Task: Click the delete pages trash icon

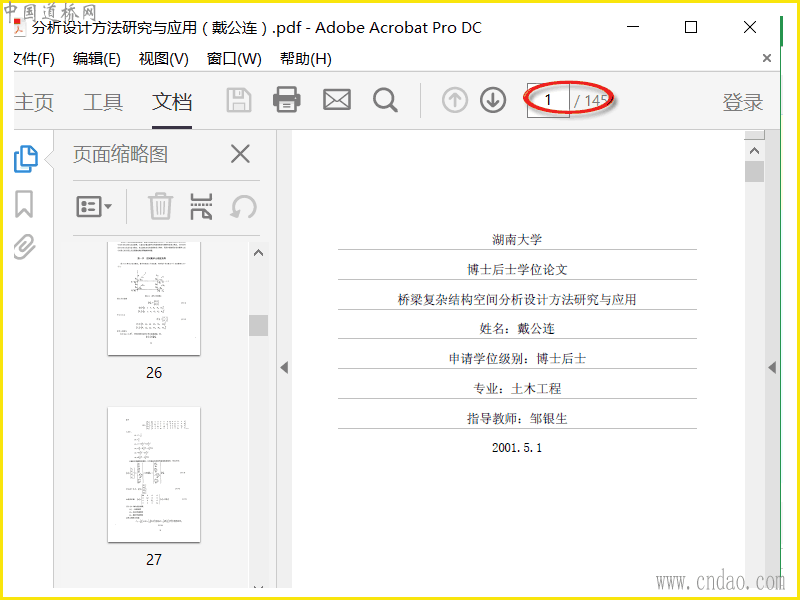Action: coord(160,206)
